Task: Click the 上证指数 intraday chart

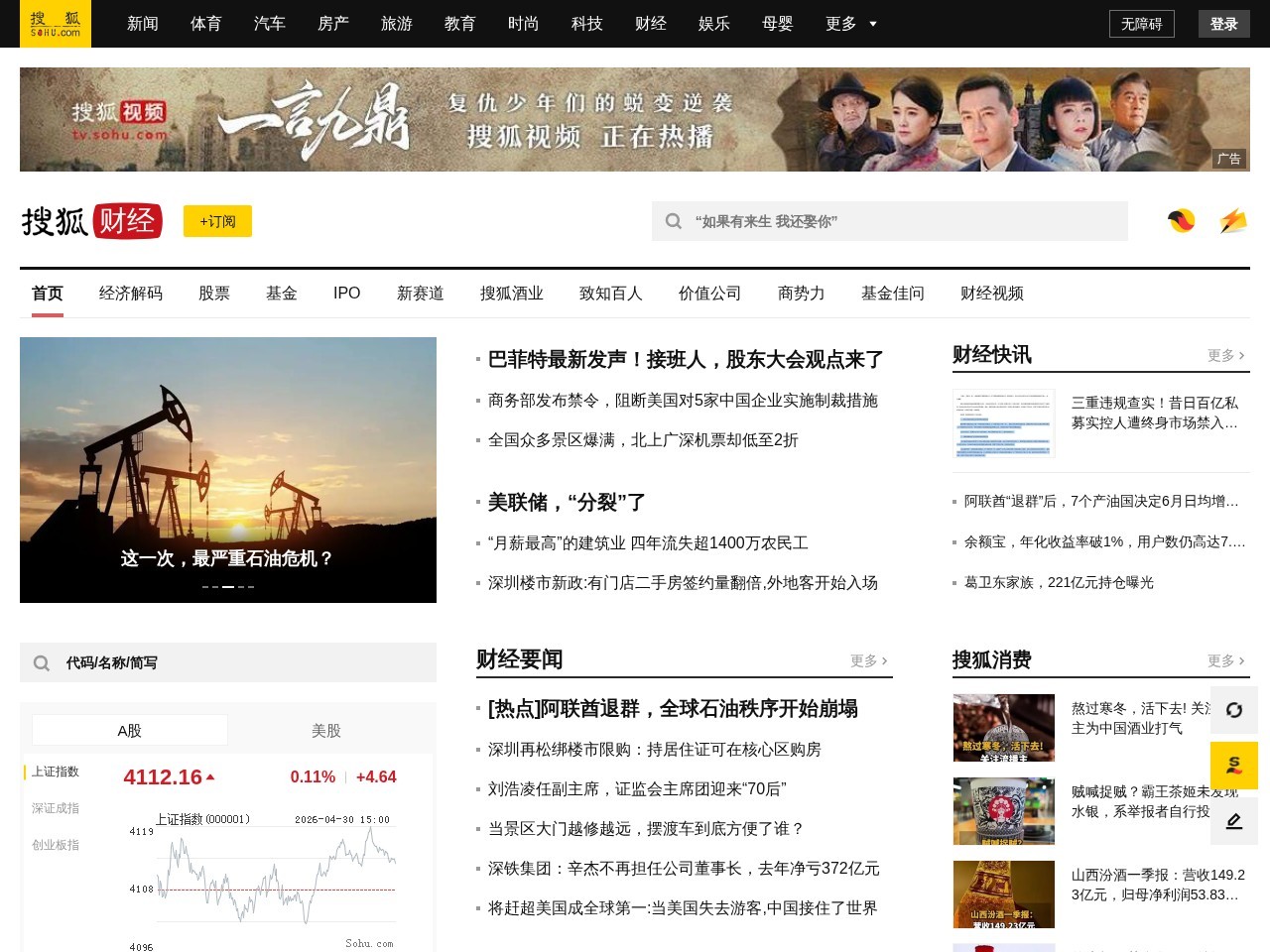Action: (263, 881)
